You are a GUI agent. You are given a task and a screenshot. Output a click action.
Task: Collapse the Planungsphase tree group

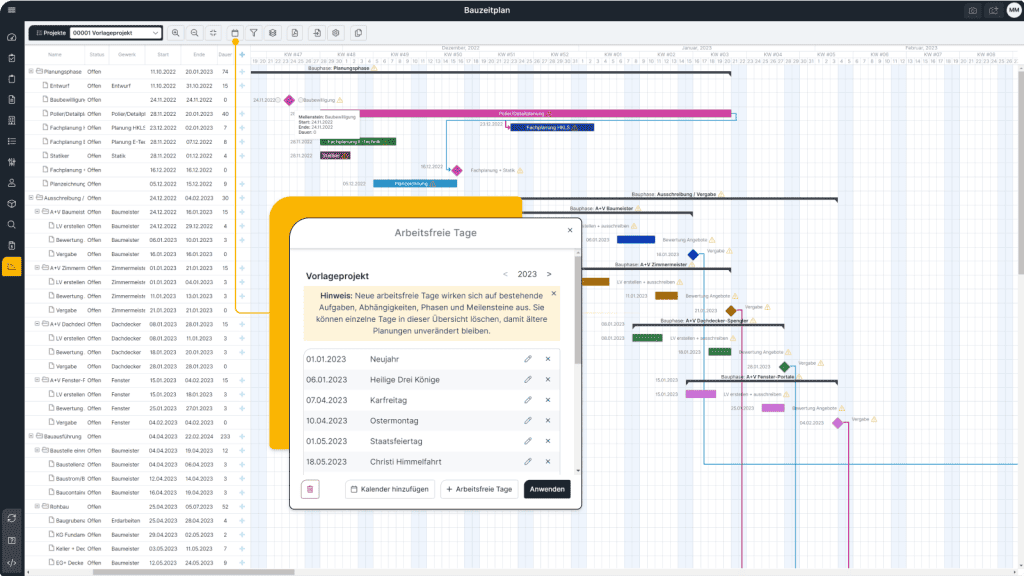point(32,72)
